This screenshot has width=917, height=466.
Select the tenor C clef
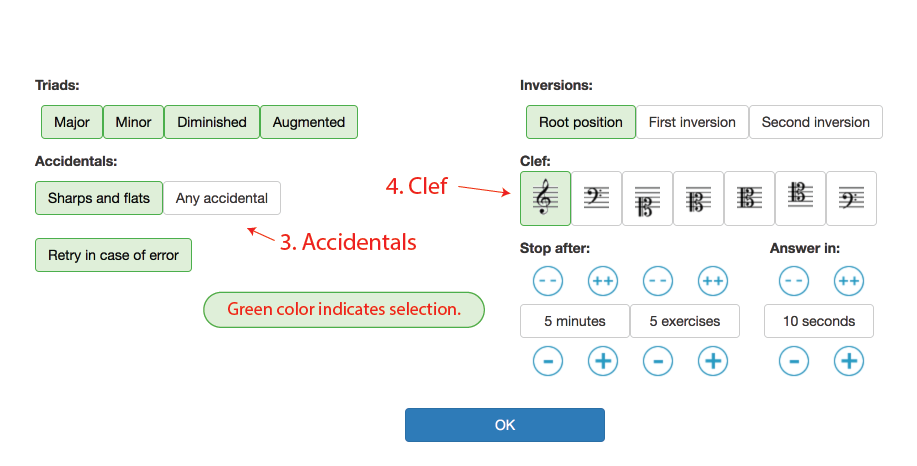click(800, 198)
